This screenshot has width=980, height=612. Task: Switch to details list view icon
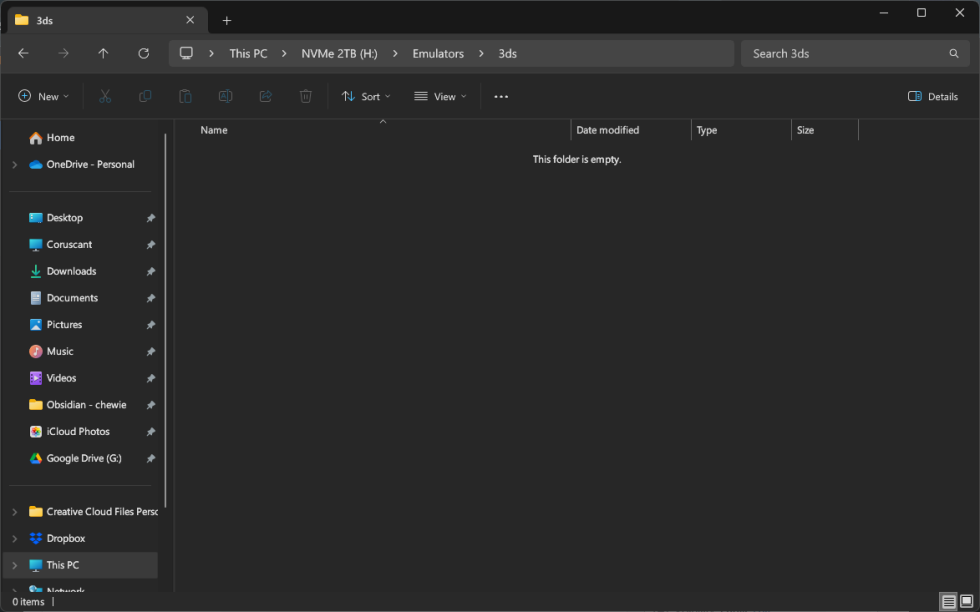948,601
